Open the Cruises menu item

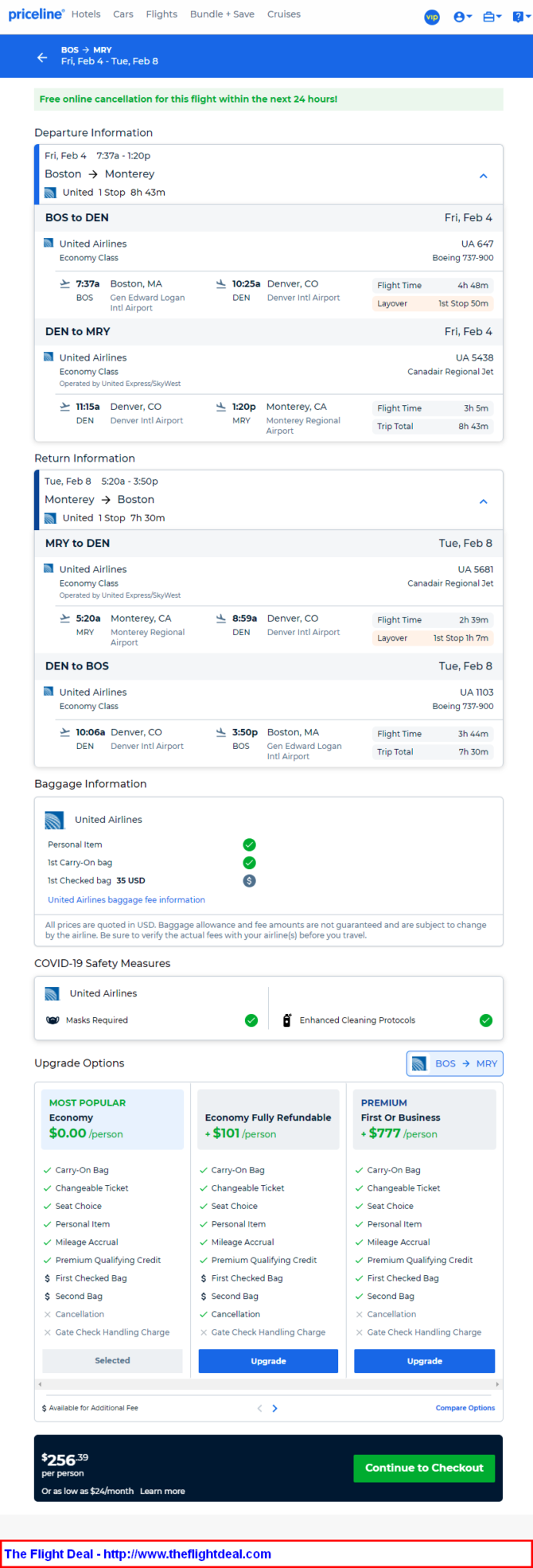(x=284, y=14)
